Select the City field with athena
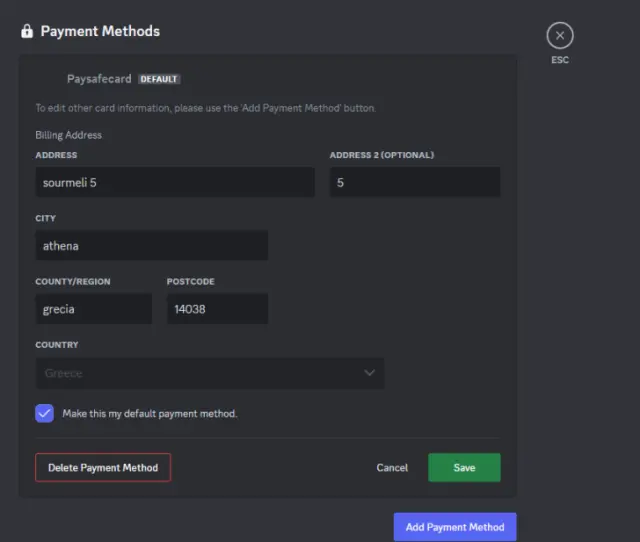Viewport: 640px width, 542px height. 151,245
